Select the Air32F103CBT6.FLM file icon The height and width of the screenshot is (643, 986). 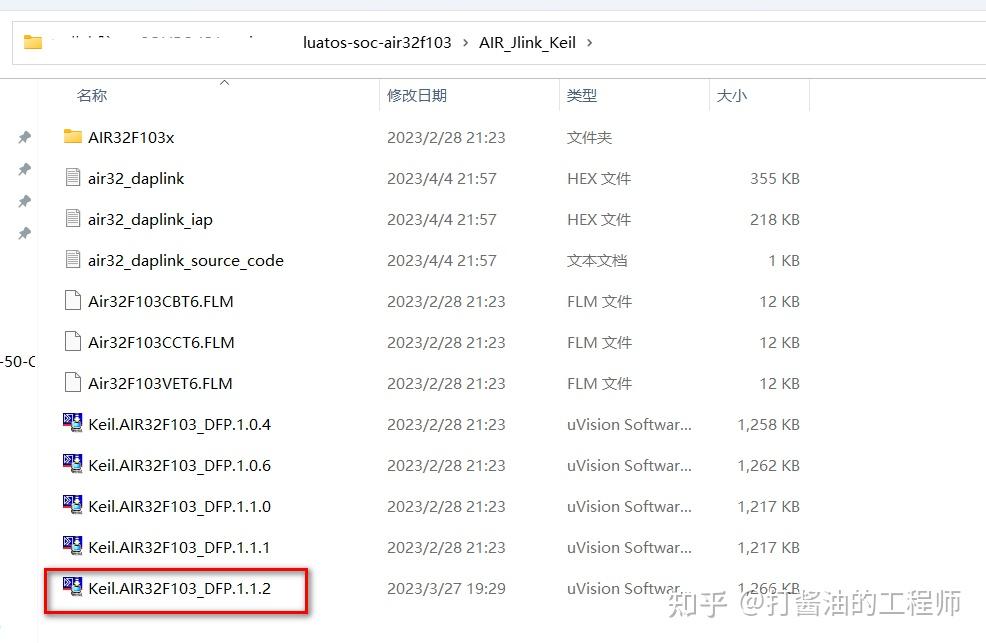pyautogui.click(x=73, y=300)
